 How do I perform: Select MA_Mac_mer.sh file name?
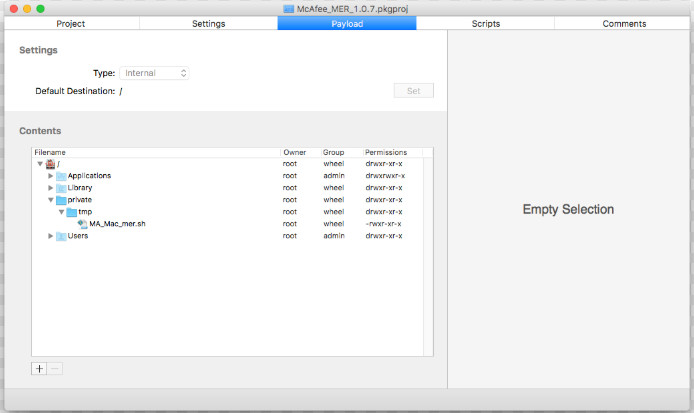tap(117, 224)
